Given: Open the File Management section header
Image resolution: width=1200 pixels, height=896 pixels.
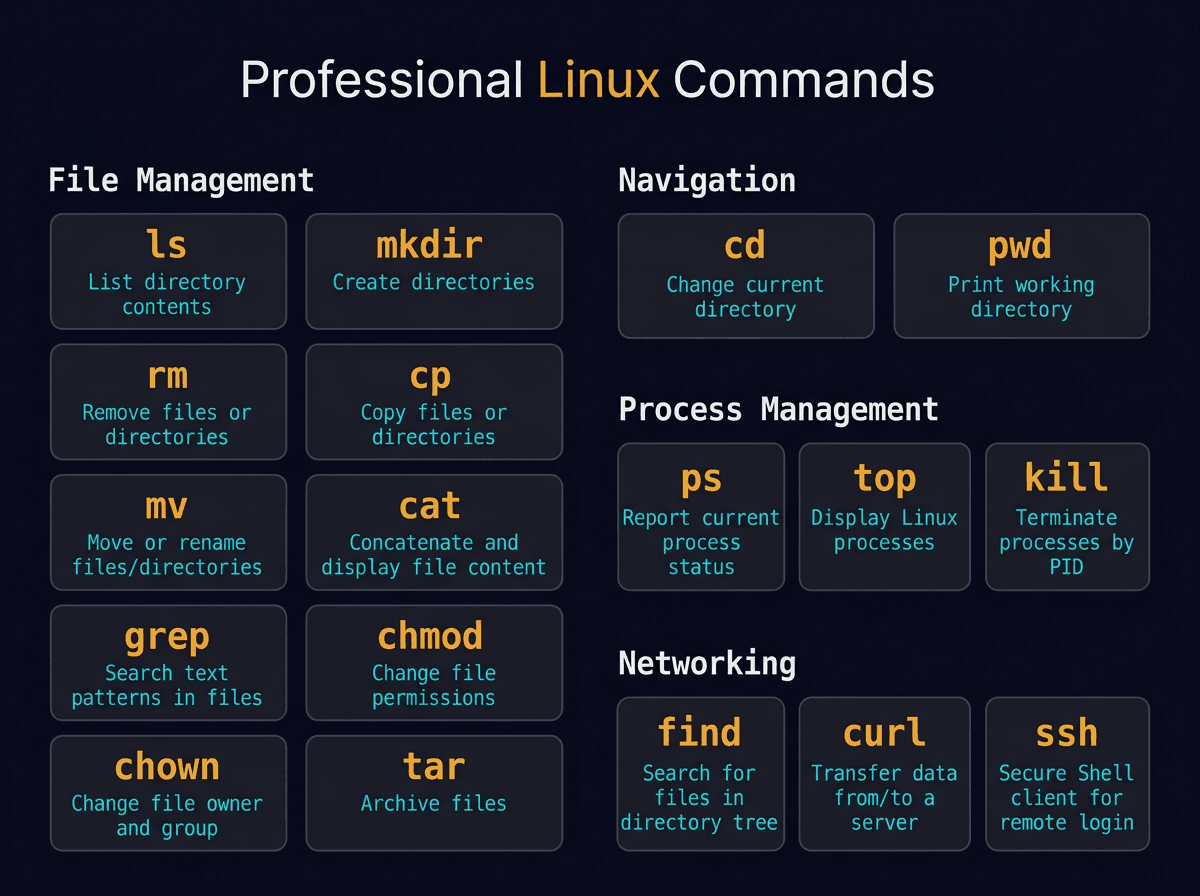Looking at the screenshot, I should point(181,180).
